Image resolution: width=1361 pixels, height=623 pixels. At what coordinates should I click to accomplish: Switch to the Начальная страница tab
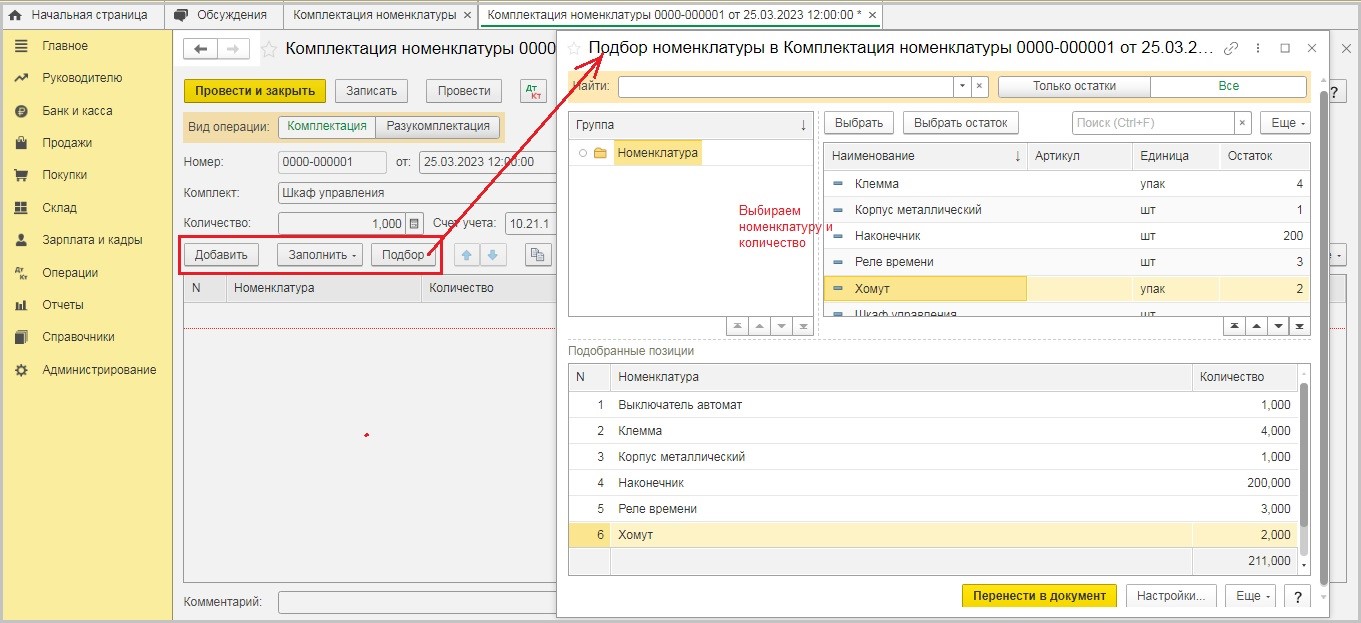80,15
